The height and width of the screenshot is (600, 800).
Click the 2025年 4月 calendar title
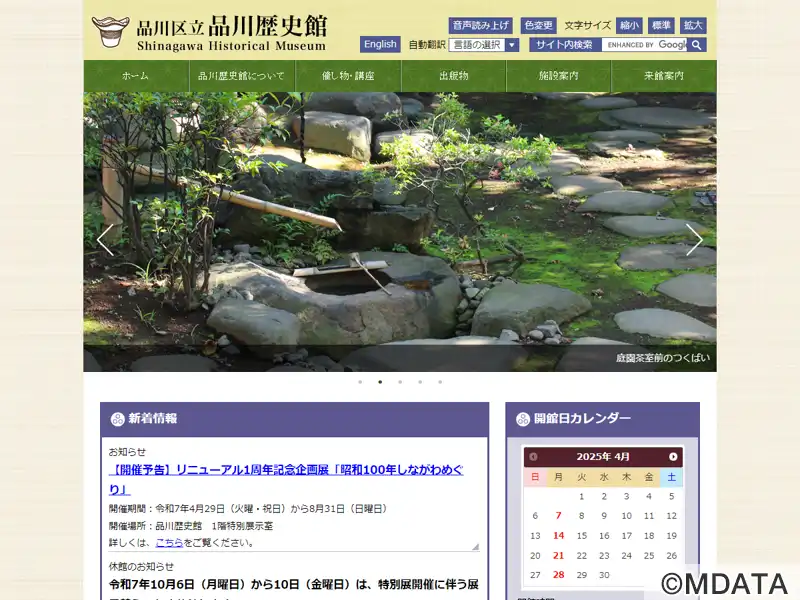tap(603, 457)
